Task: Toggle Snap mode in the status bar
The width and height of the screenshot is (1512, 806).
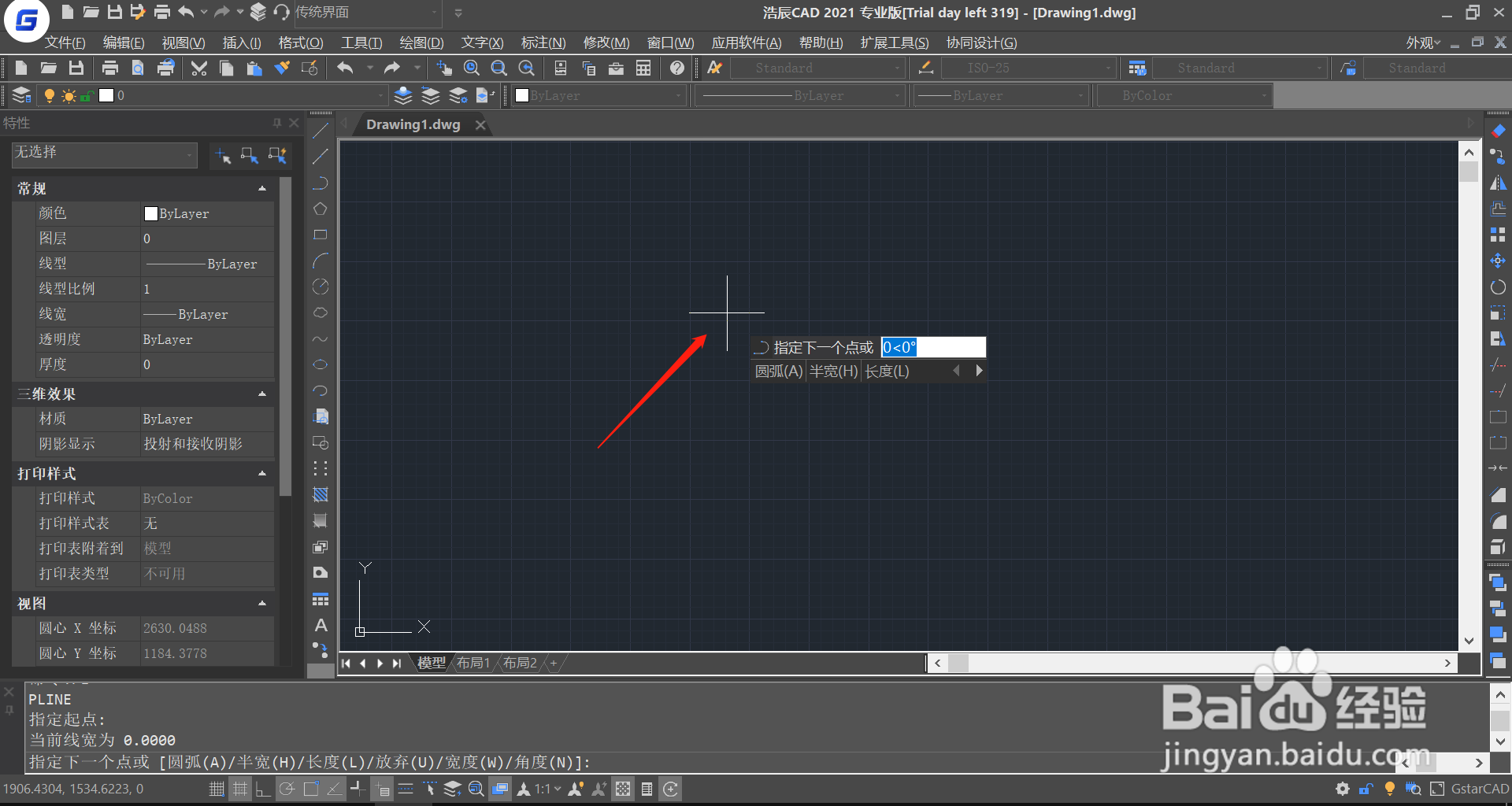Action: tap(217, 789)
